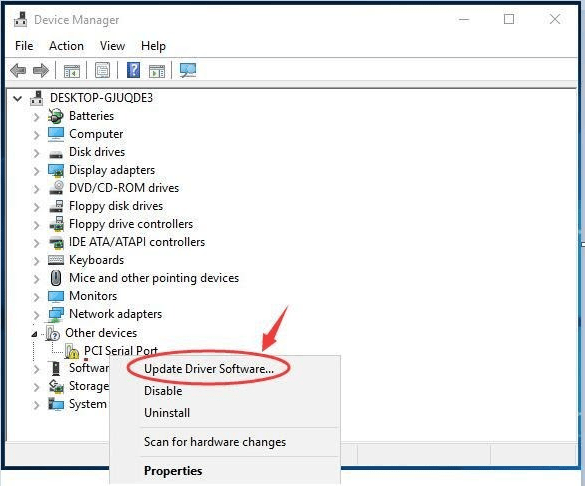Screen dimensions: 585x488
Task: Click the blue Help question-mark toolbar icon
Action: coord(133,70)
